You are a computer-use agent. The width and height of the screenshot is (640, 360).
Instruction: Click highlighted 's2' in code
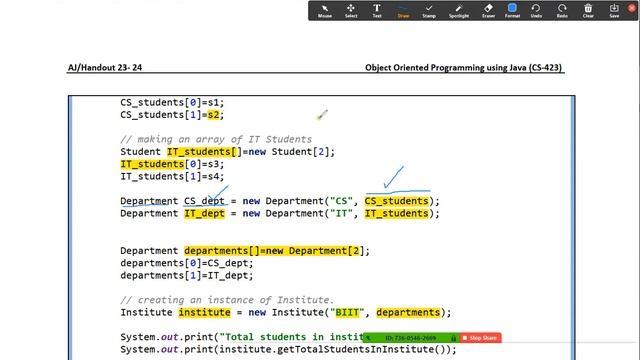(x=213, y=115)
